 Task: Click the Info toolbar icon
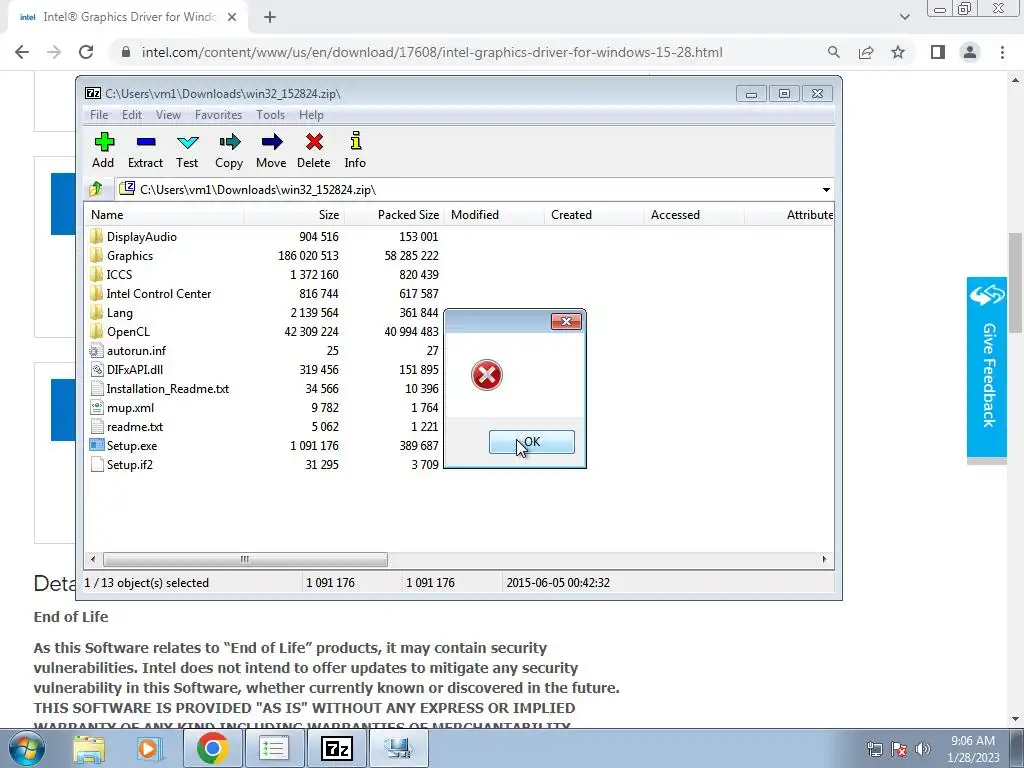(355, 150)
